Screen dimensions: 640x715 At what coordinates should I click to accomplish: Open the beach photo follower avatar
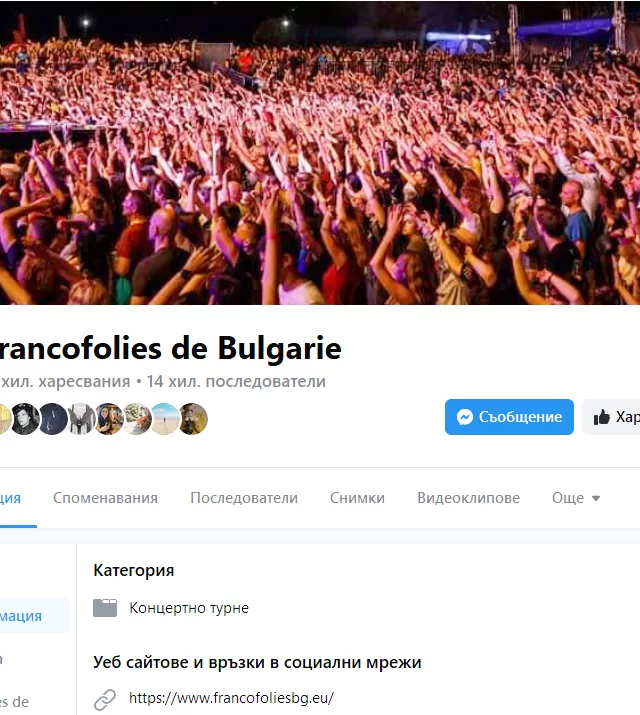pyautogui.click(x=165, y=419)
